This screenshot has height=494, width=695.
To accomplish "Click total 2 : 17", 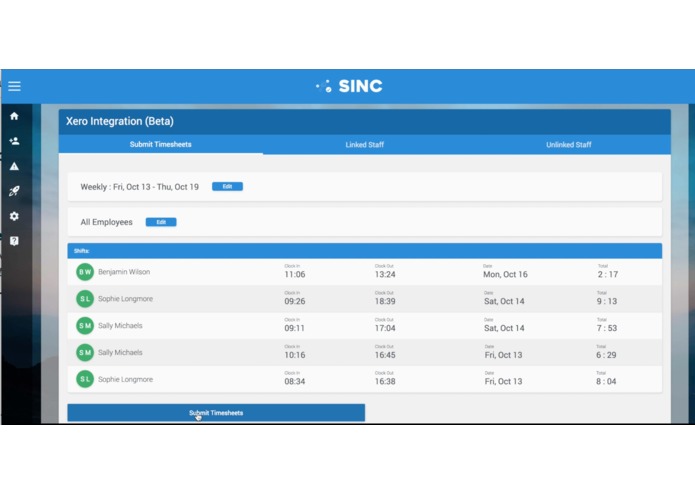I will 608,274.
